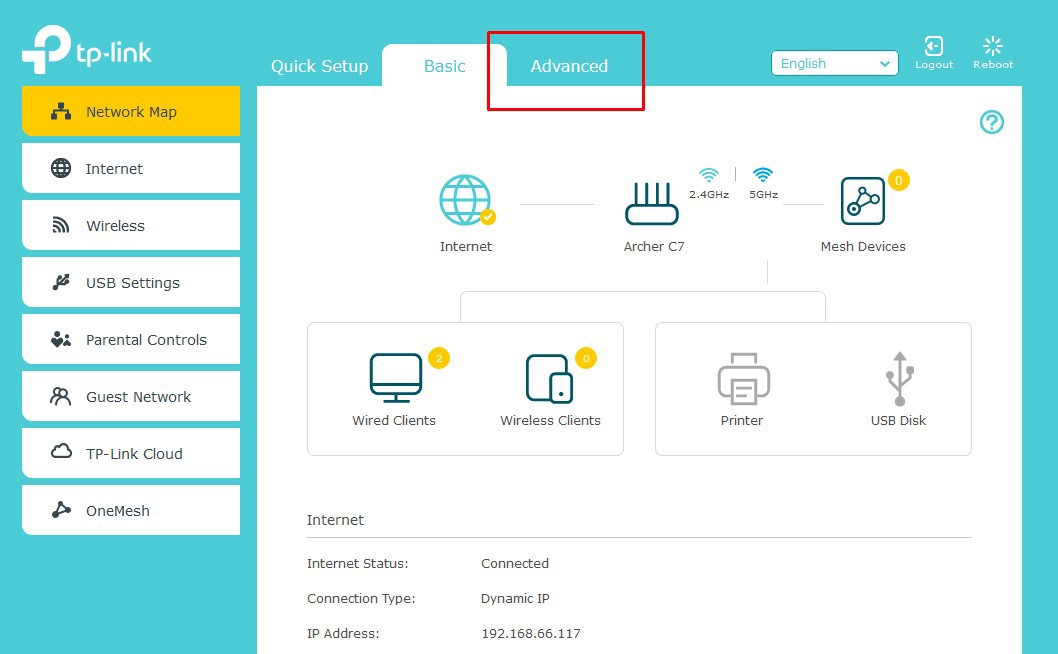Switch to the Advanced tab
The width and height of the screenshot is (1058, 654).
click(569, 66)
